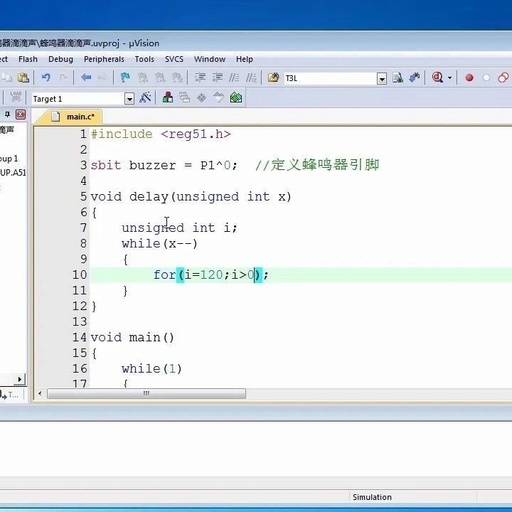Screen dimensions: 512x512
Task: Comment out selected lines
Action: [x=234, y=78]
